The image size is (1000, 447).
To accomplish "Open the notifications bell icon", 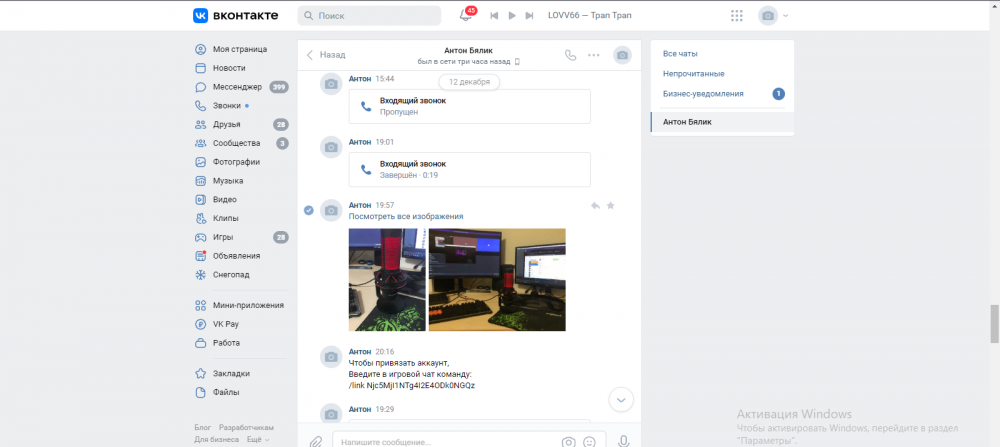I will tap(466, 15).
